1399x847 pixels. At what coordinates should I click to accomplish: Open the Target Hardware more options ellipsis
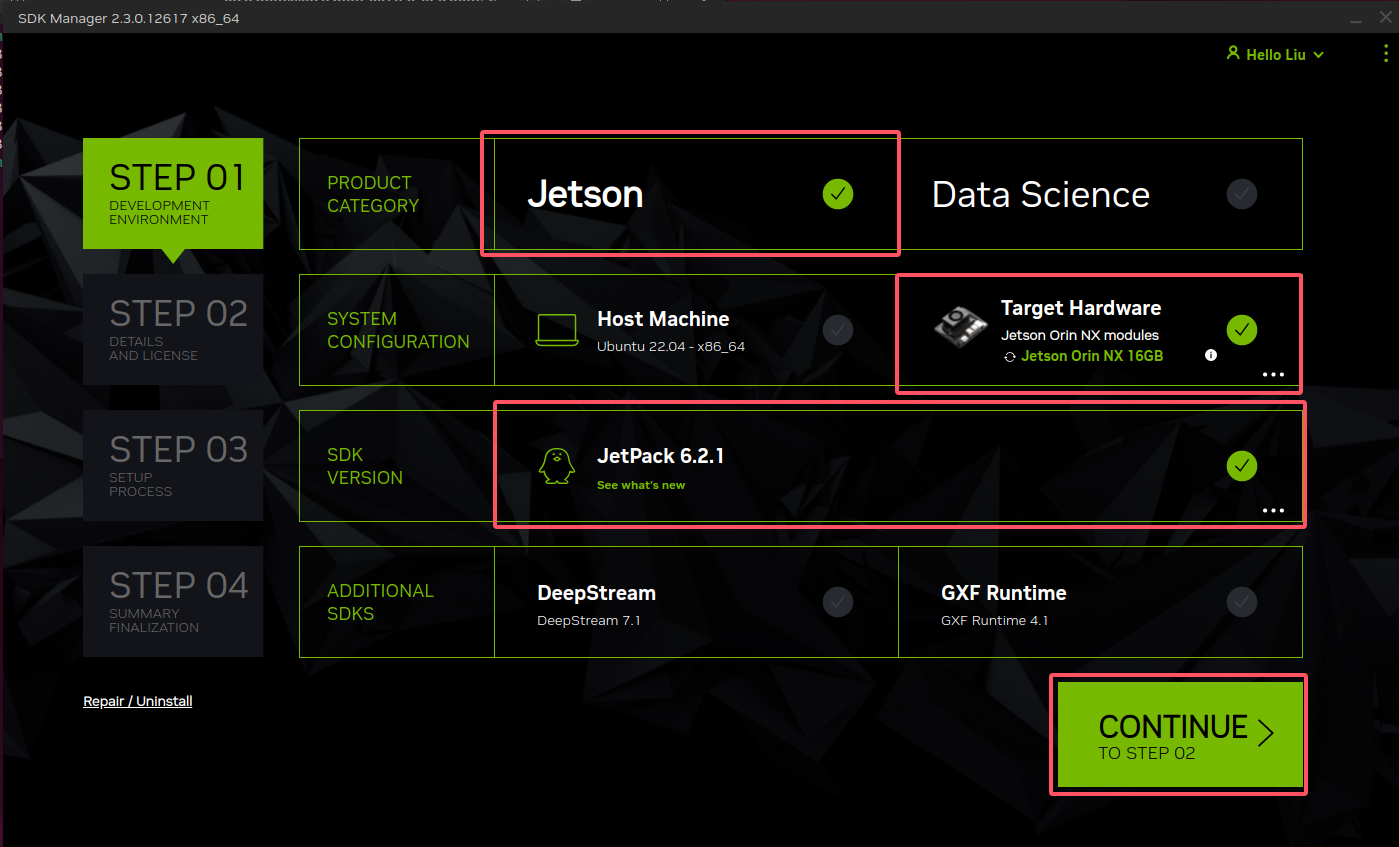[x=1273, y=374]
